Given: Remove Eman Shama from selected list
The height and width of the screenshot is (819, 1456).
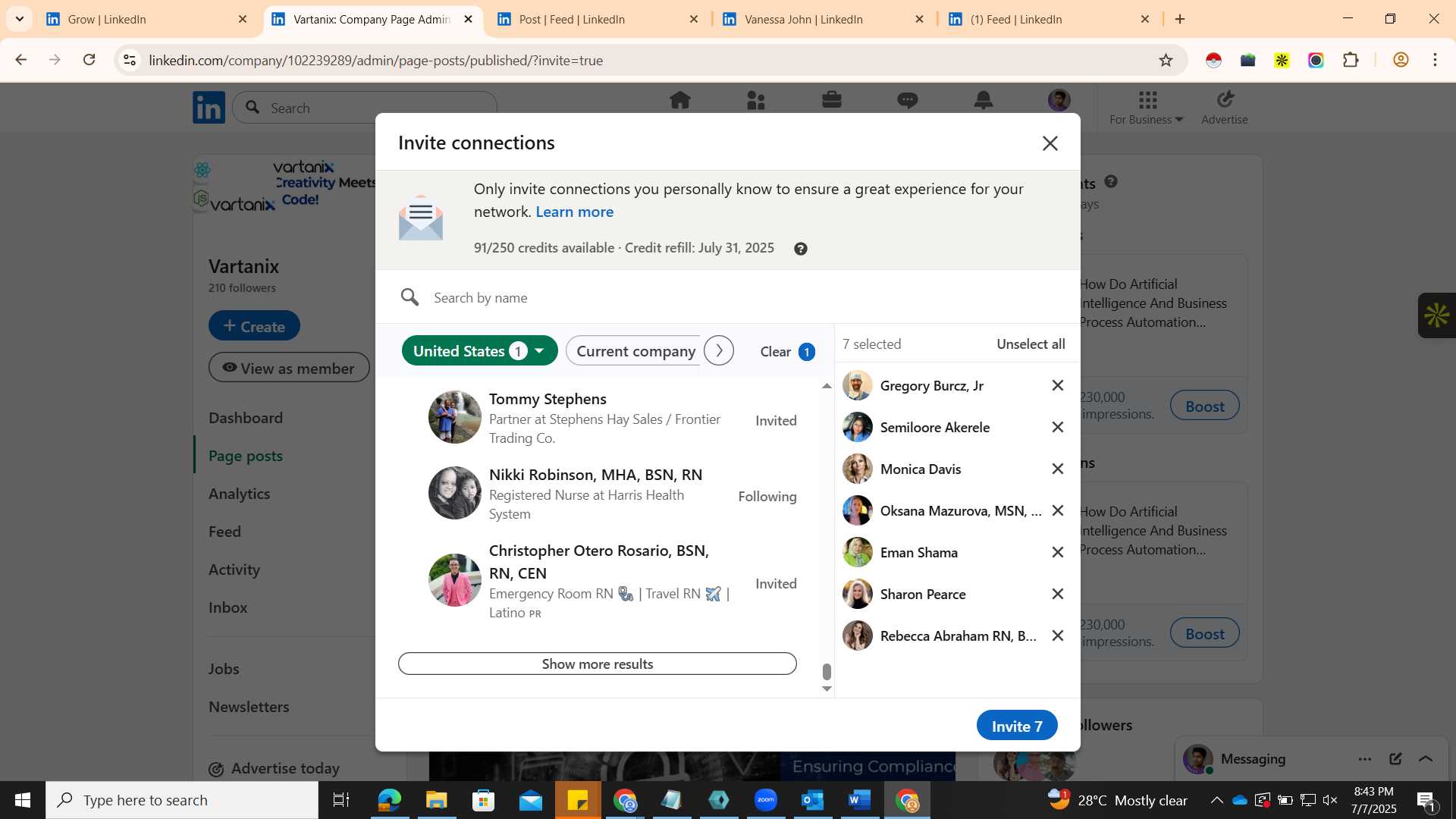Looking at the screenshot, I should tap(1057, 553).
